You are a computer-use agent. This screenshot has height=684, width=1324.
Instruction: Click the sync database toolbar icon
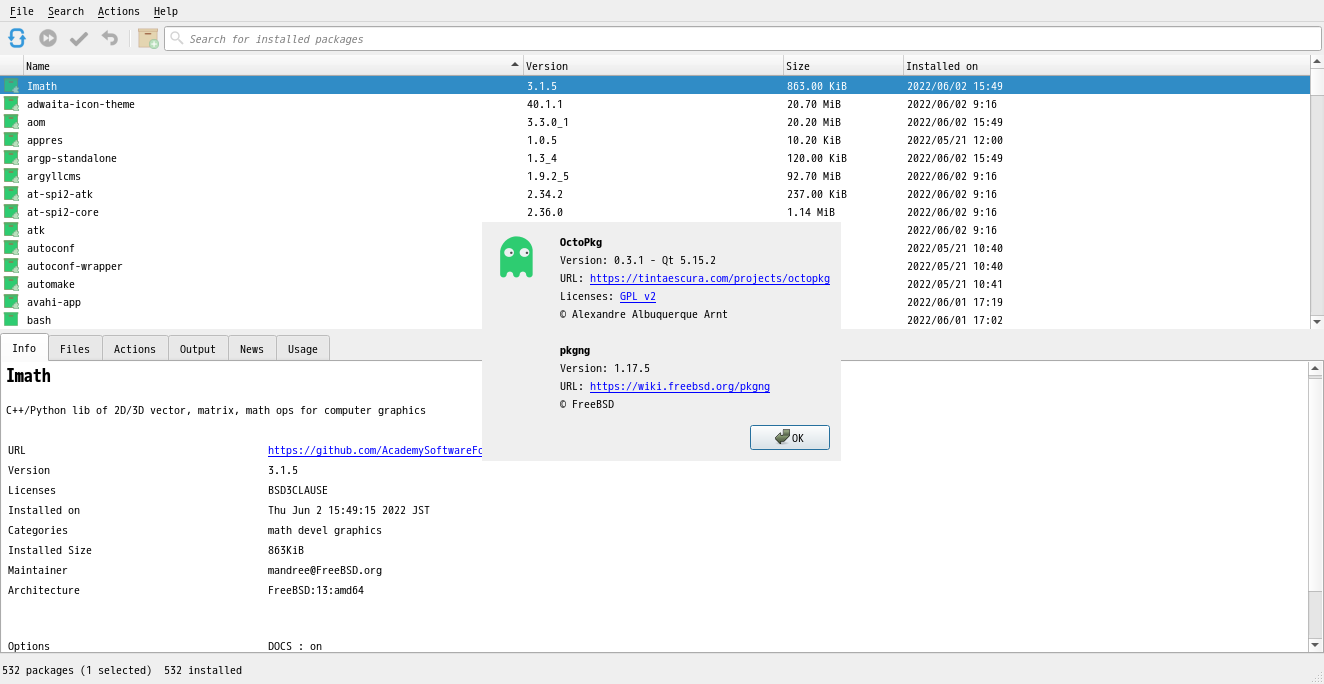[17, 38]
